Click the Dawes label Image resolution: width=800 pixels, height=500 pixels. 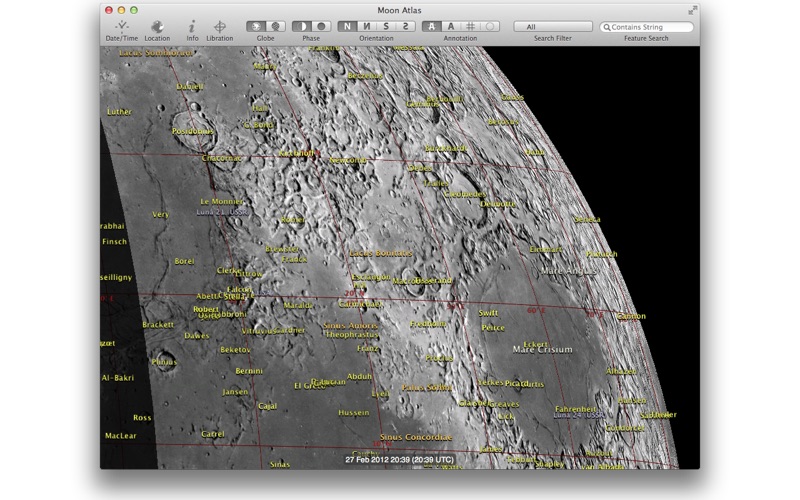[196, 336]
